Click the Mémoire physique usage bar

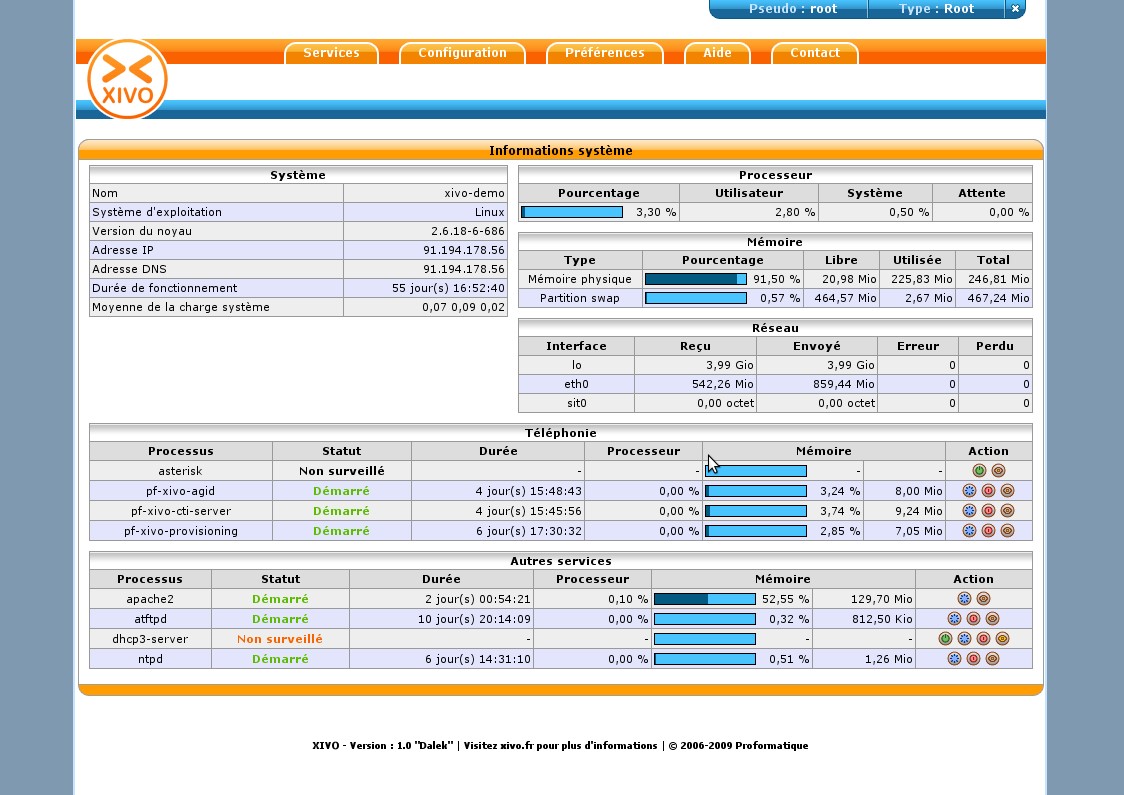[x=695, y=280]
